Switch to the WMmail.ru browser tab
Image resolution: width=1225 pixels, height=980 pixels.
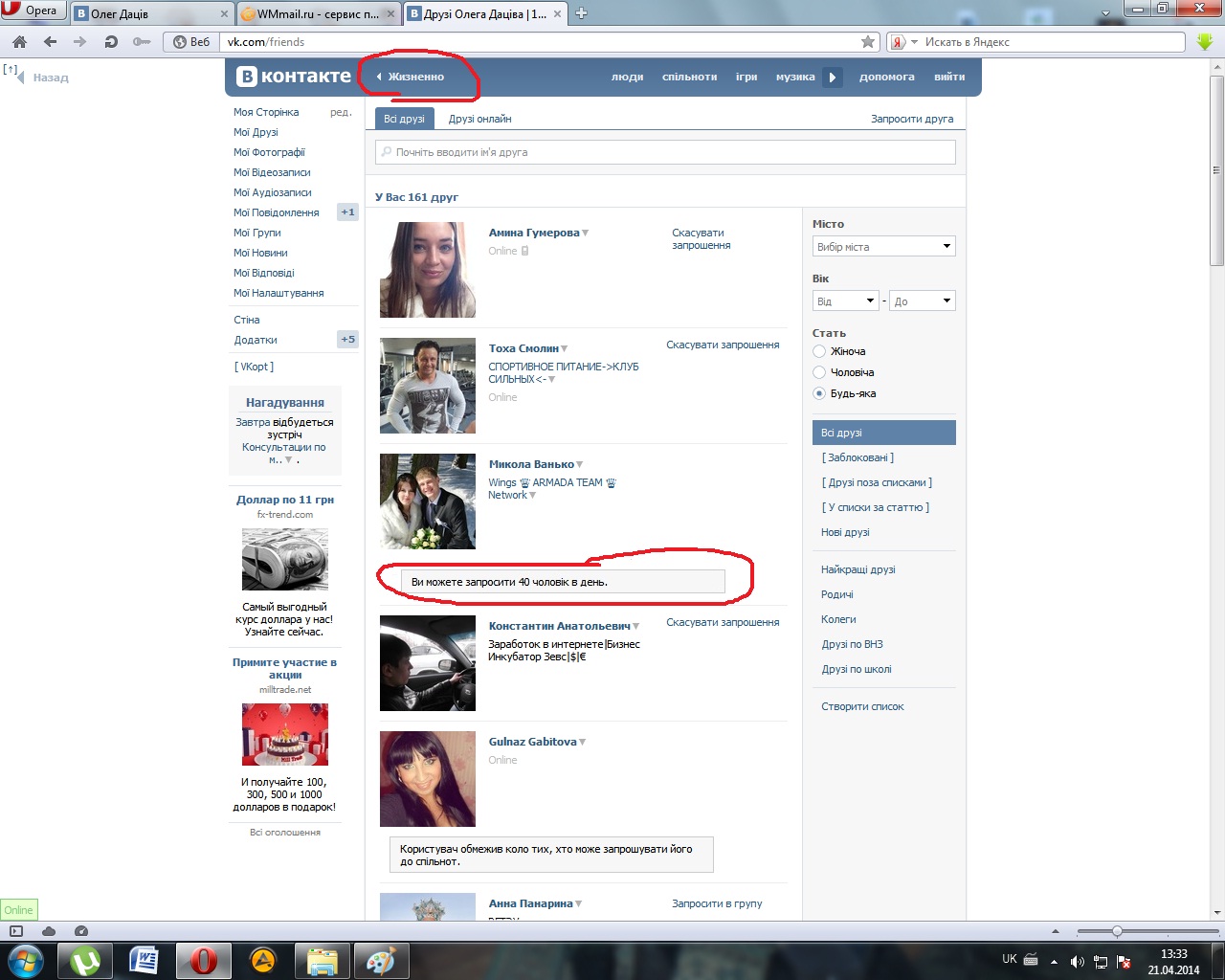[319, 13]
